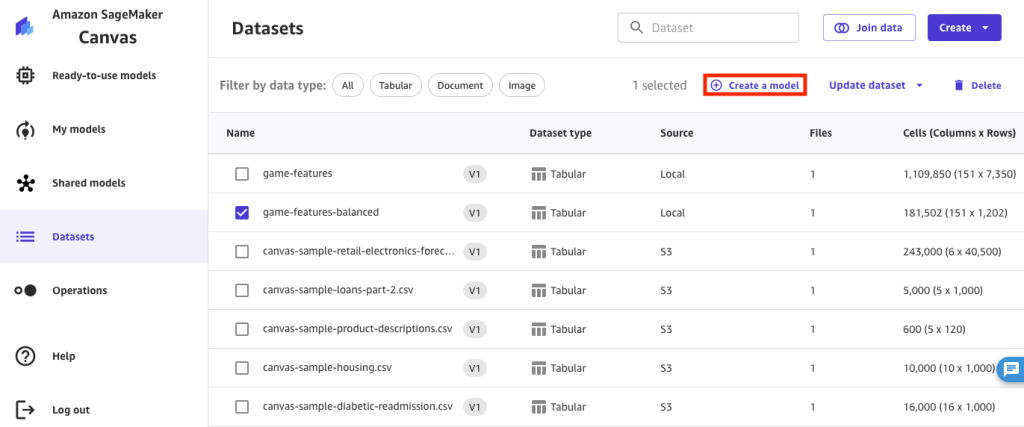Open the game-features dataset name
Image resolution: width=1024 pixels, height=427 pixels.
coord(298,174)
